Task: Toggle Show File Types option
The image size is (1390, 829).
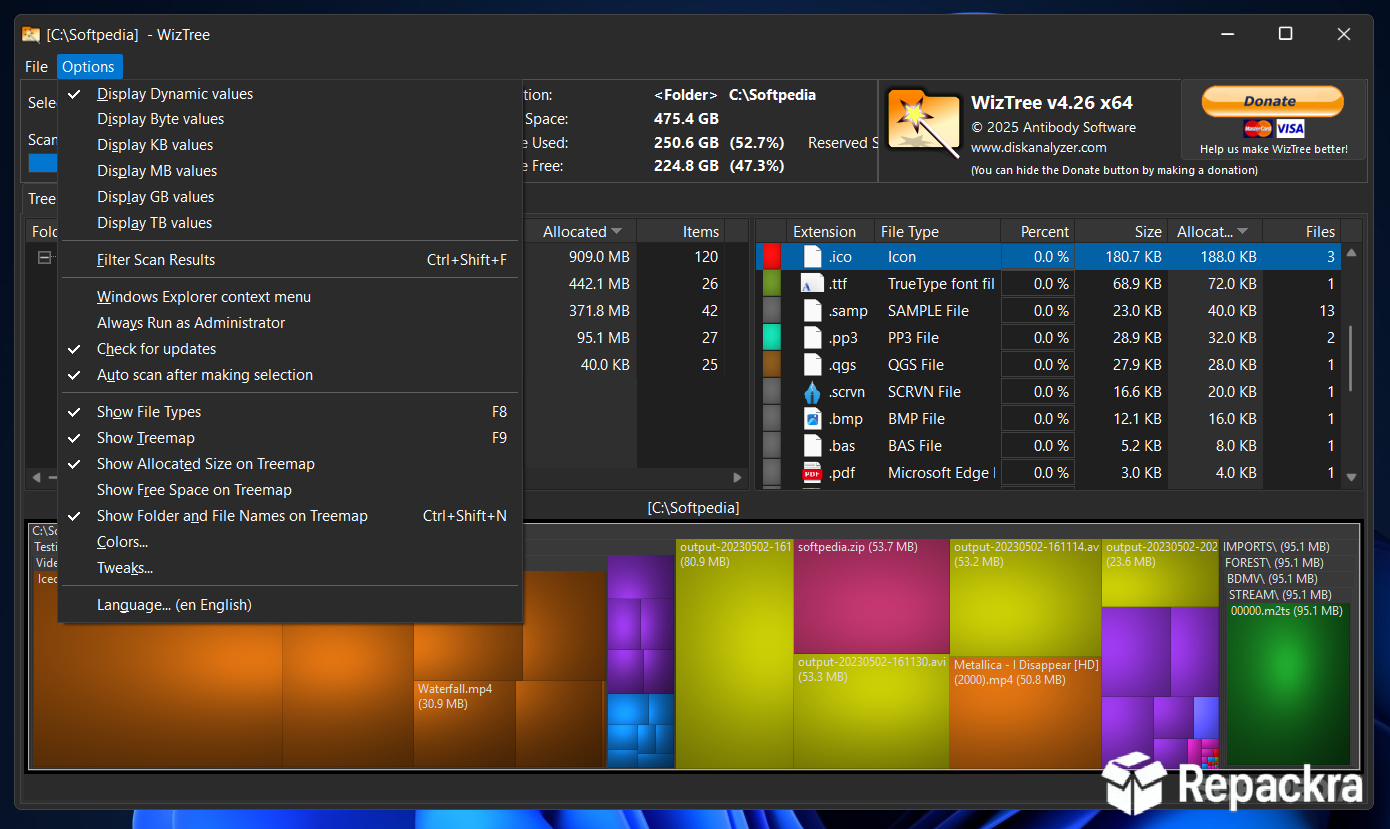Action: (290, 412)
